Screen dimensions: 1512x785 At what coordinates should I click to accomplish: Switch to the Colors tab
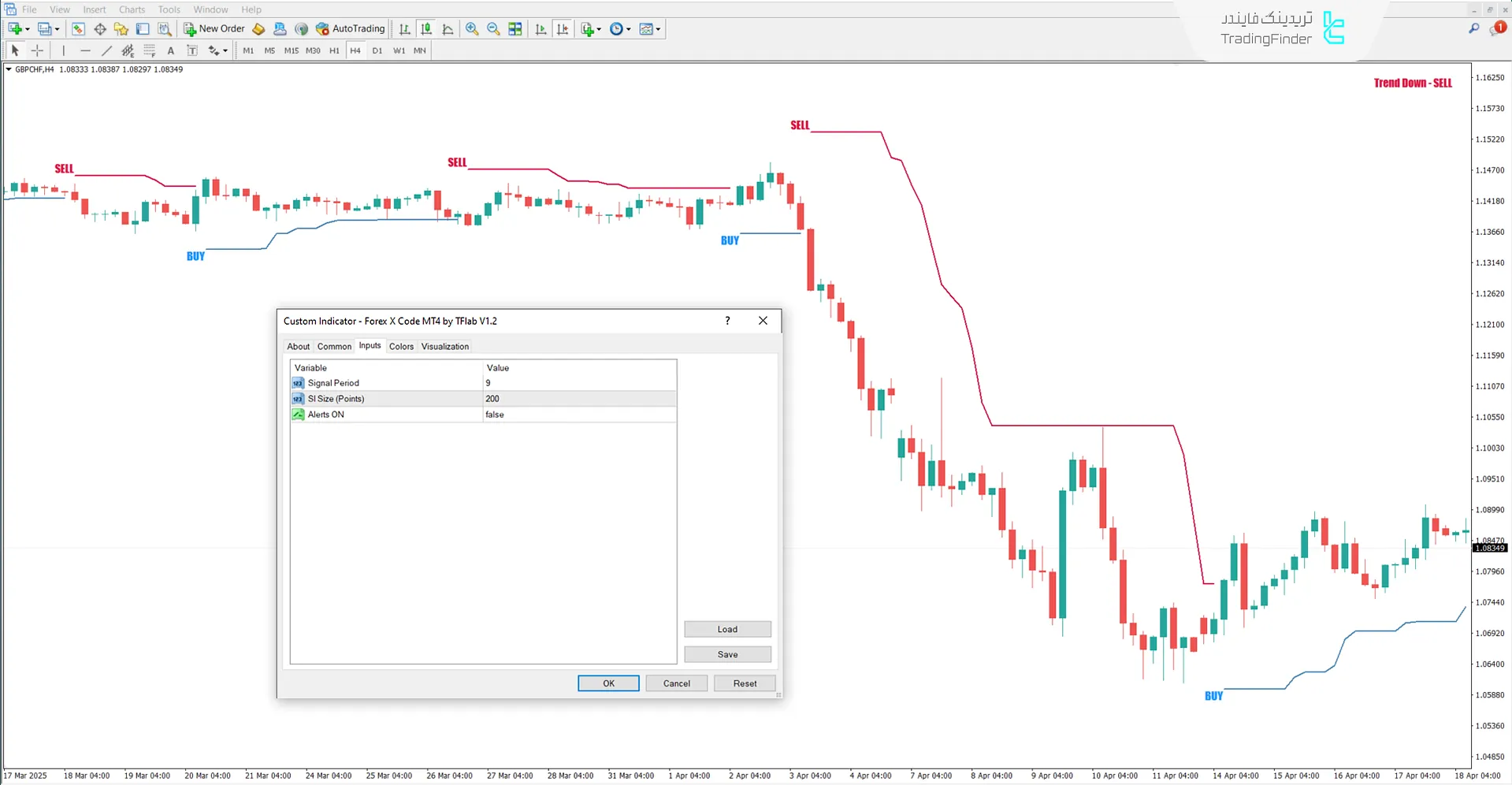tap(401, 346)
